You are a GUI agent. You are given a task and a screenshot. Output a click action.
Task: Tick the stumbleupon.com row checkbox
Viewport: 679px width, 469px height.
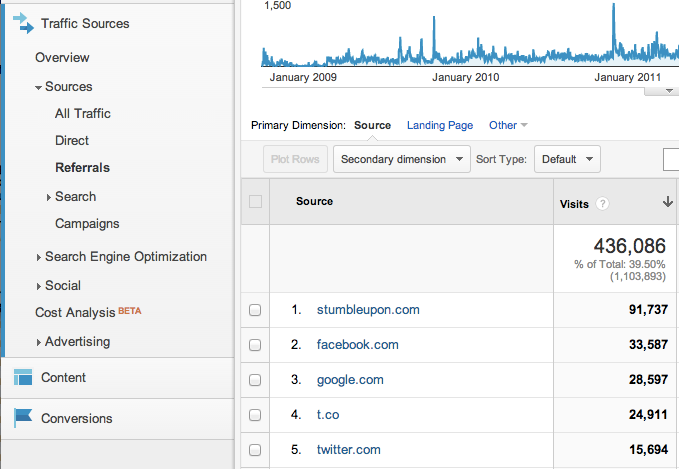tap(255, 310)
